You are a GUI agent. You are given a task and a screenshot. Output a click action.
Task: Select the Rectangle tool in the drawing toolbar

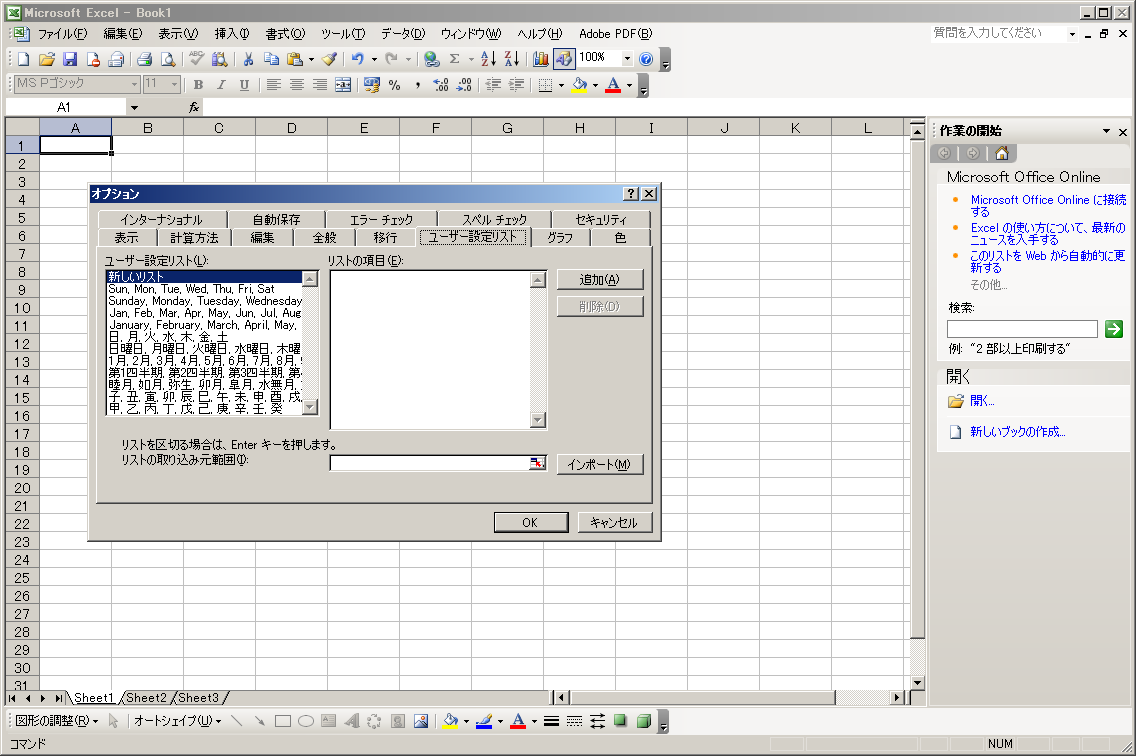point(283,721)
